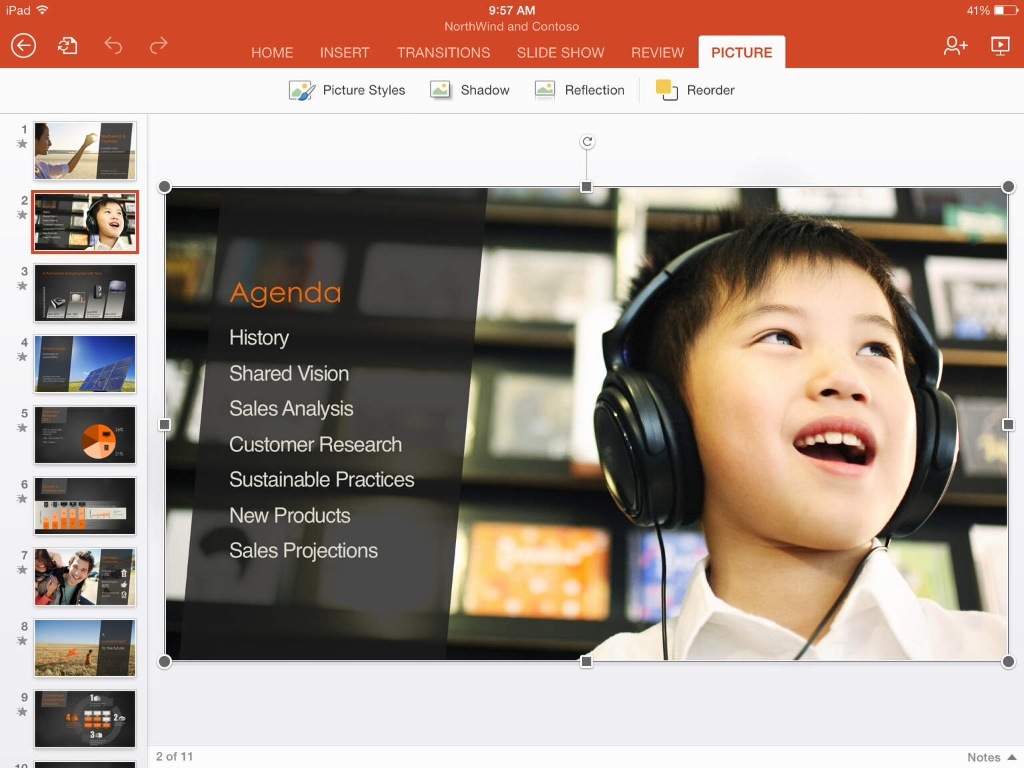Viewport: 1024px width, 768px height.
Task: Select slide 7 in the thumbnail pane
Action: [85, 577]
